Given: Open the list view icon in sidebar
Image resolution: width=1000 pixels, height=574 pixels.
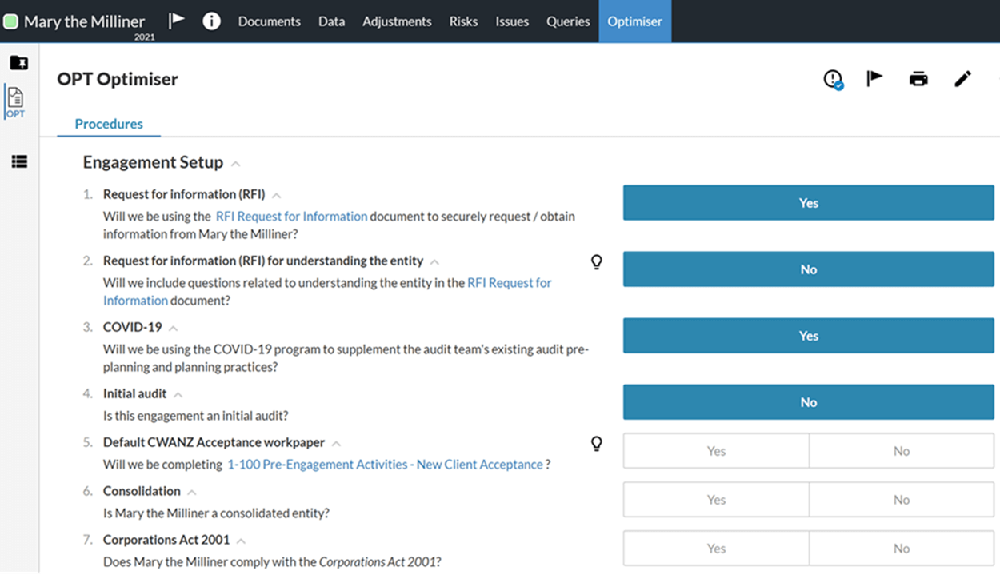Looking at the screenshot, I should click(x=18, y=161).
